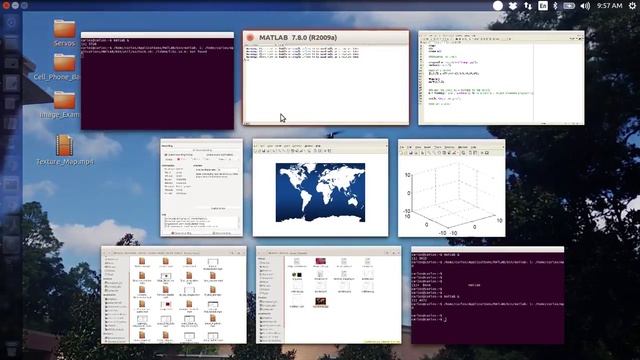Select the MATLAB 7.8.0 (R2009a) command window thumbnail
Viewport: 640px width, 360px height.
[326, 78]
